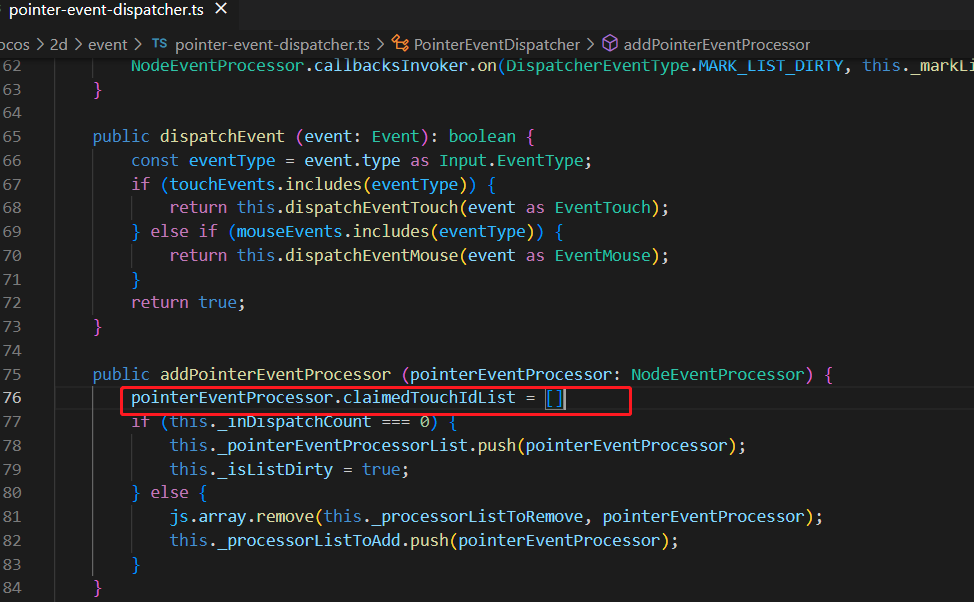Image resolution: width=974 pixels, height=602 pixels.
Task: Click dispatchEventTouch call on line 68
Action: point(371,208)
